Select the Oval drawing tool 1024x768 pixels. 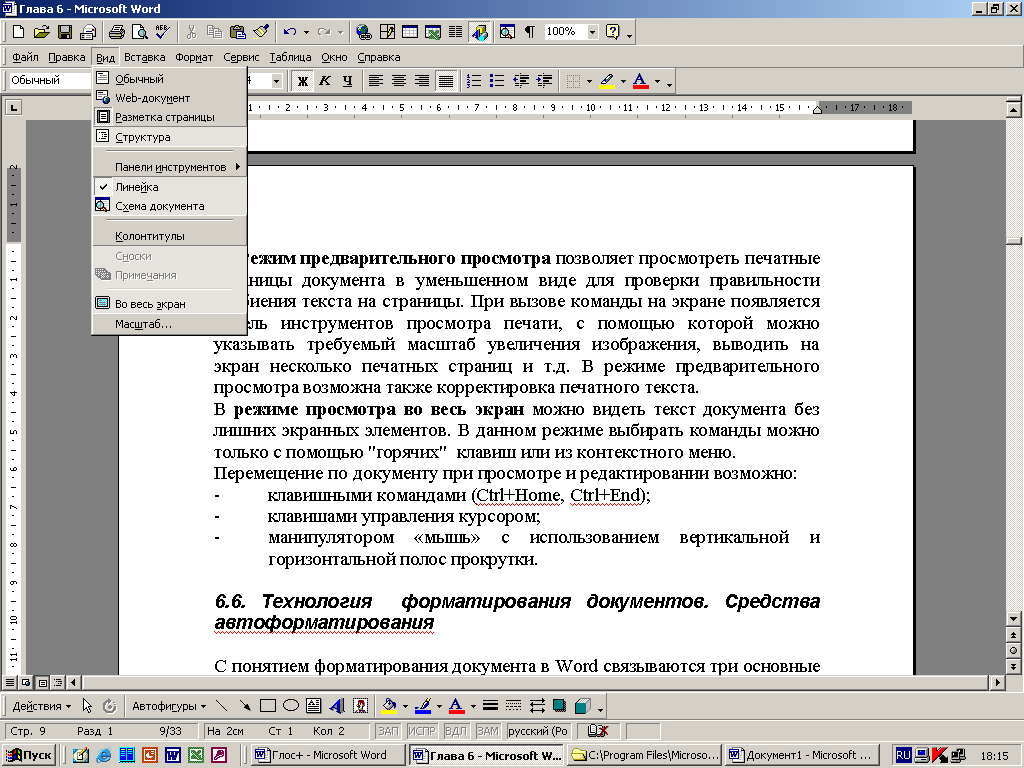coord(290,706)
